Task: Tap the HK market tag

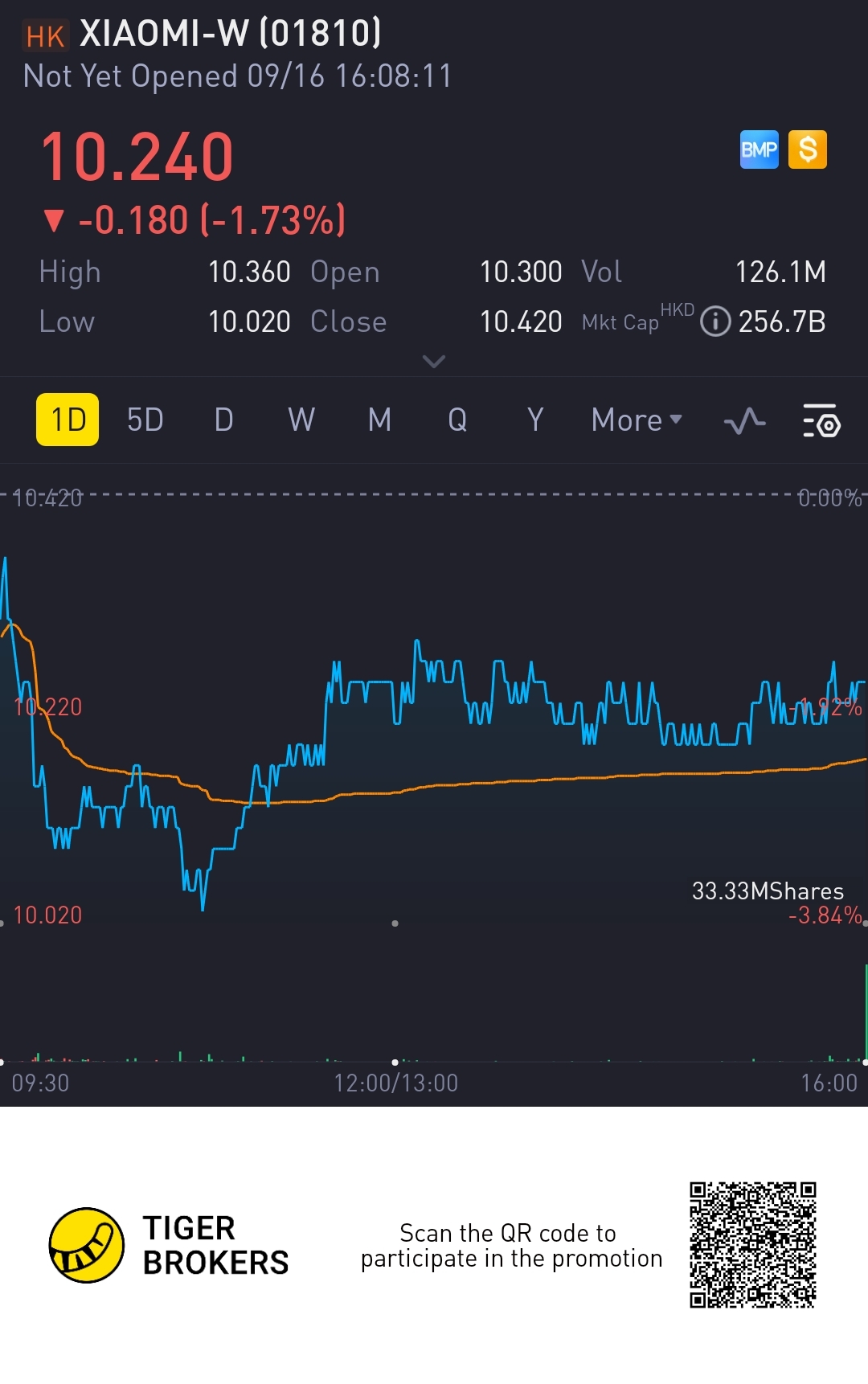Action: pos(45,36)
